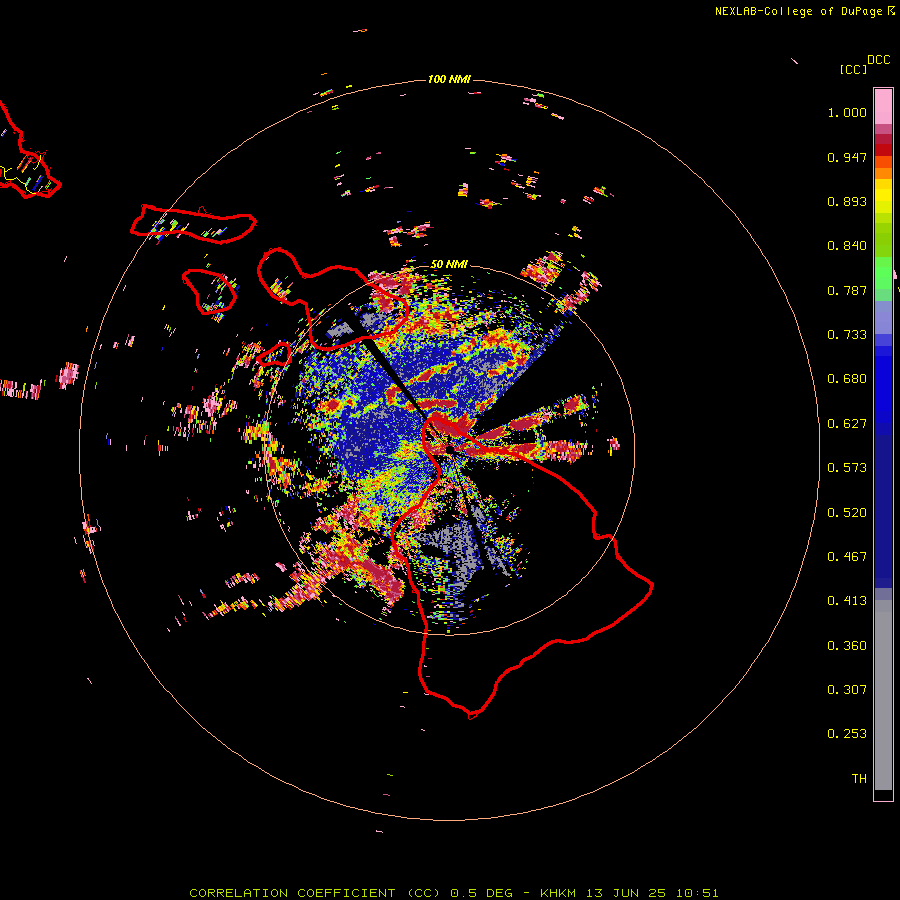Screen dimensions: 900x900
Task: Click the 100 NMI range ring label
Action: click(x=449, y=79)
